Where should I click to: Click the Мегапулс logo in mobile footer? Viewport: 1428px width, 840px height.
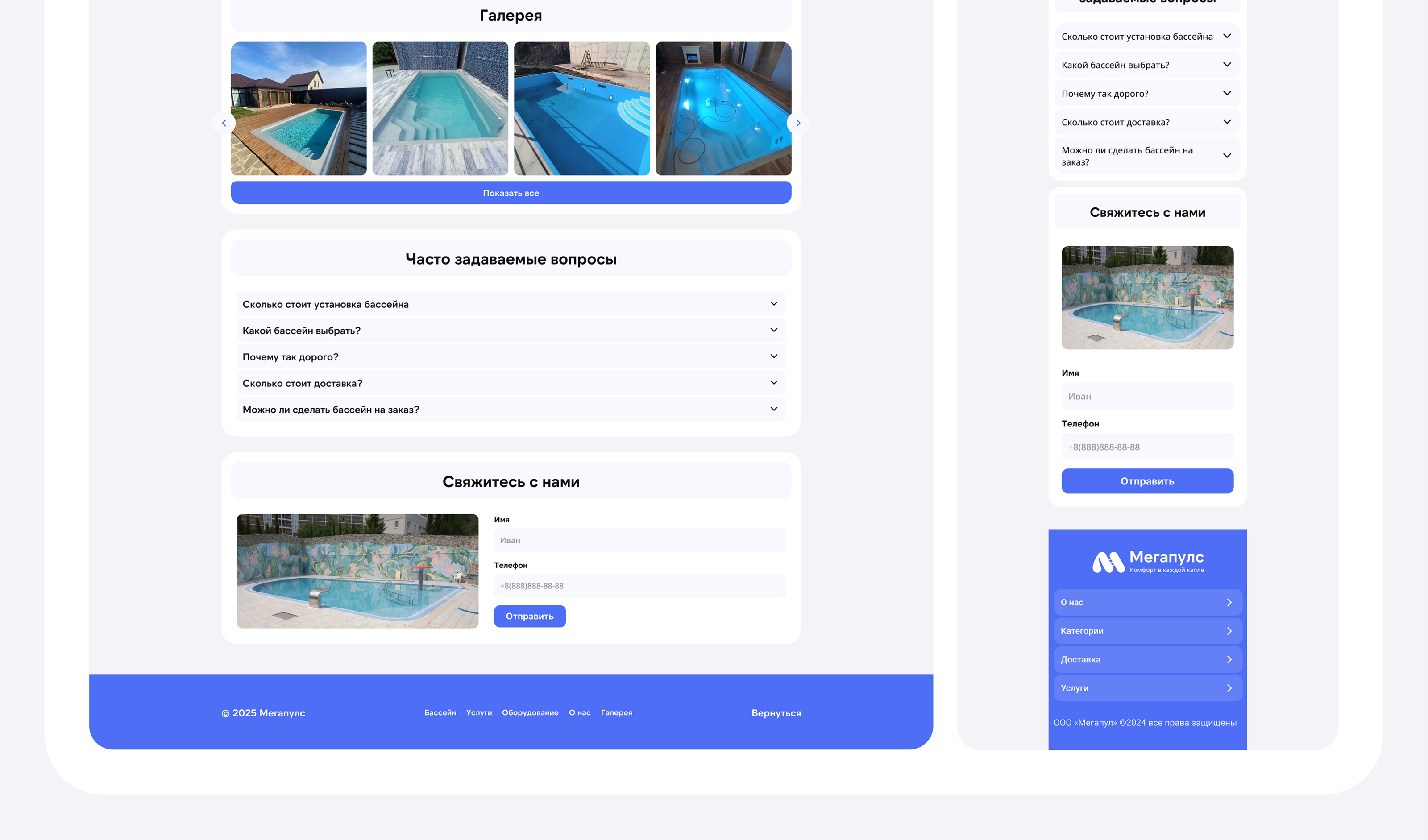pyautogui.click(x=1147, y=562)
